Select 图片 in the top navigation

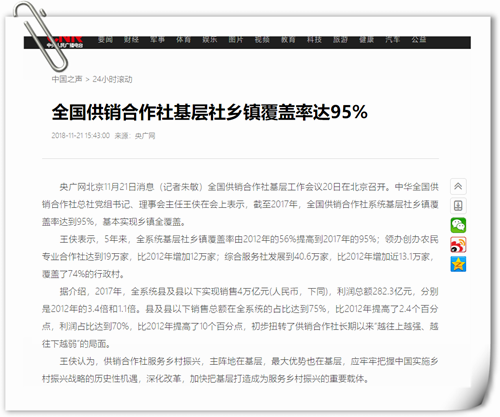(236, 40)
